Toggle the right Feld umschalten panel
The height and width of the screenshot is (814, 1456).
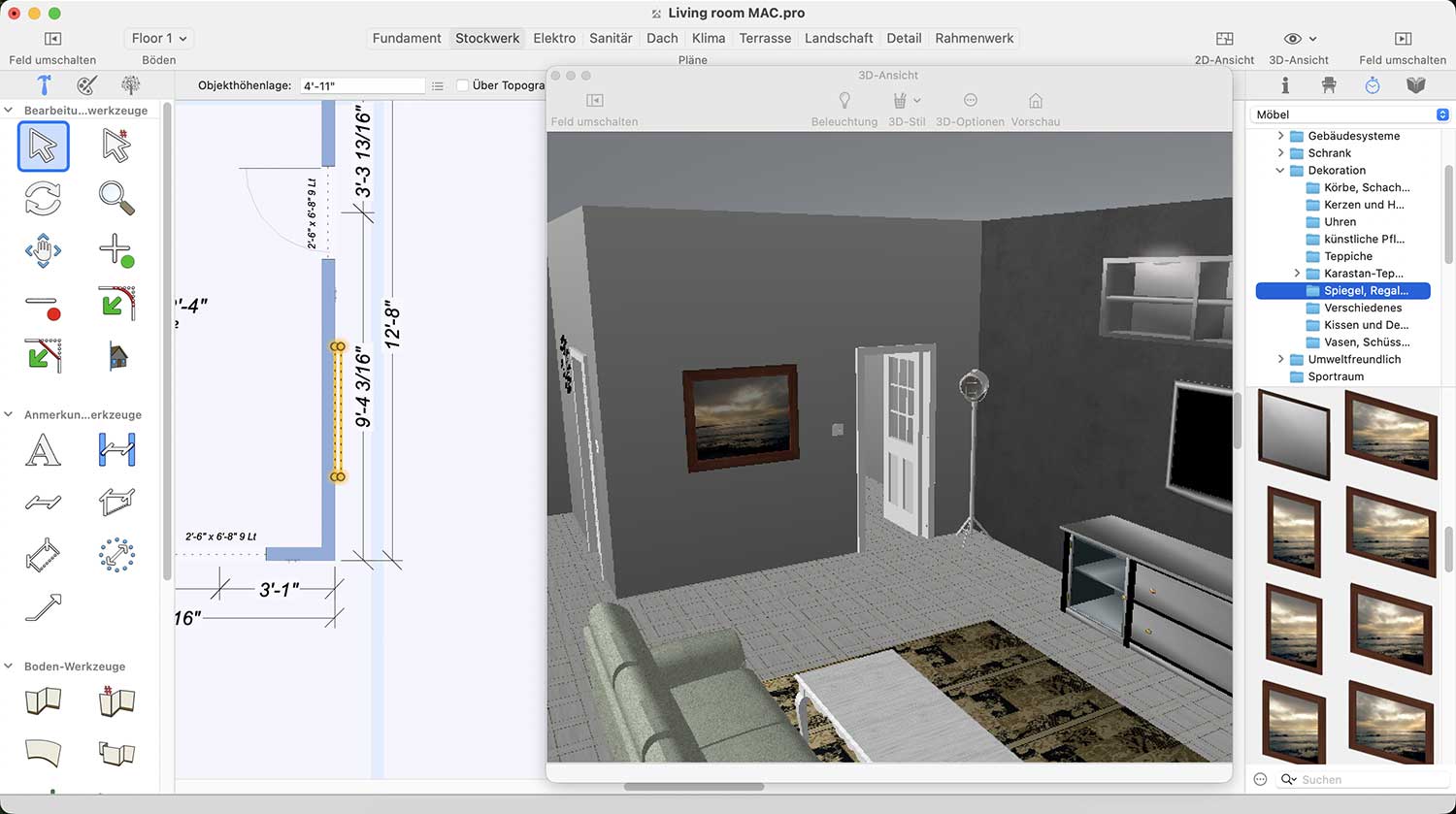[x=1402, y=39]
